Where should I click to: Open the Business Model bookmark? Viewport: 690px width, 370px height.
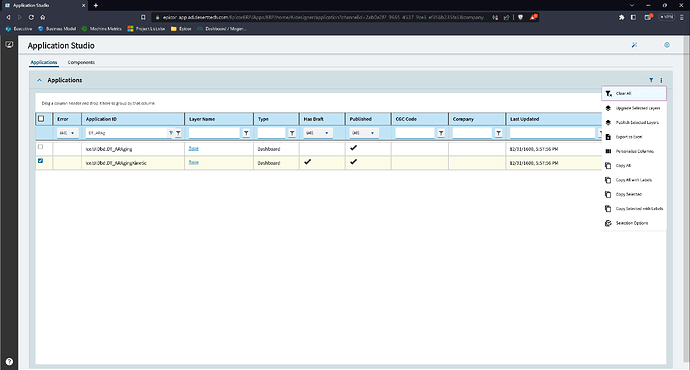57,29
